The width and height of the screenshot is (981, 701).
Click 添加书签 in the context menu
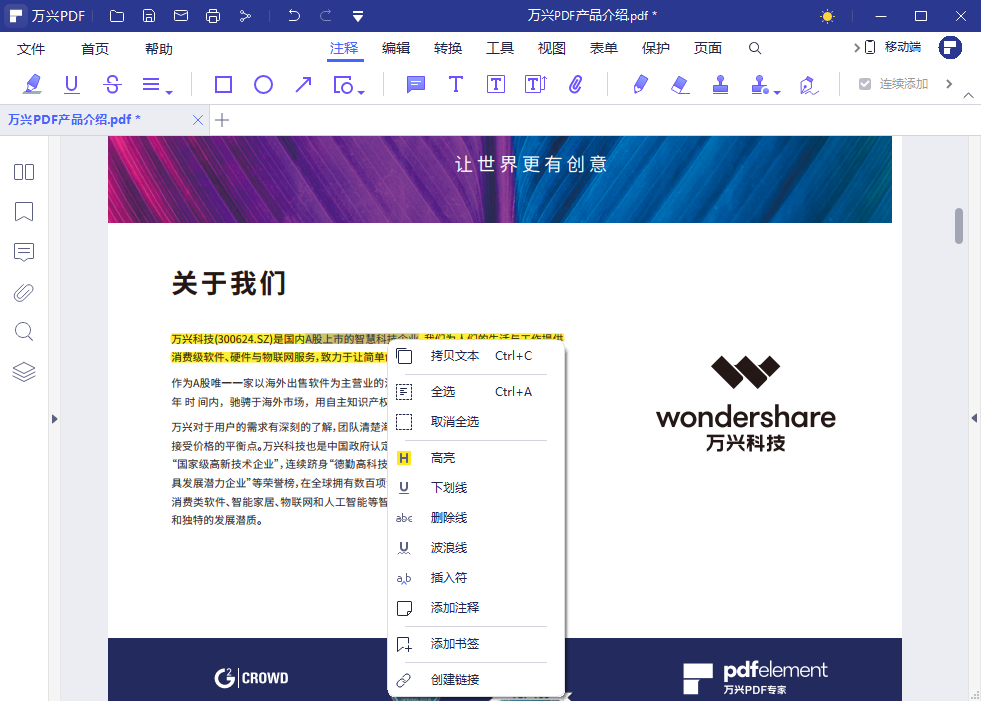454,644
